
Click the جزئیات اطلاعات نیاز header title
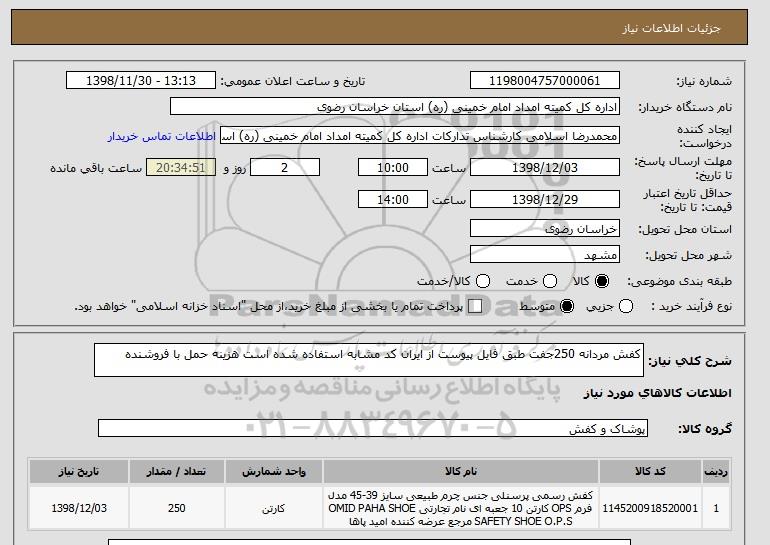pos(671,28)
